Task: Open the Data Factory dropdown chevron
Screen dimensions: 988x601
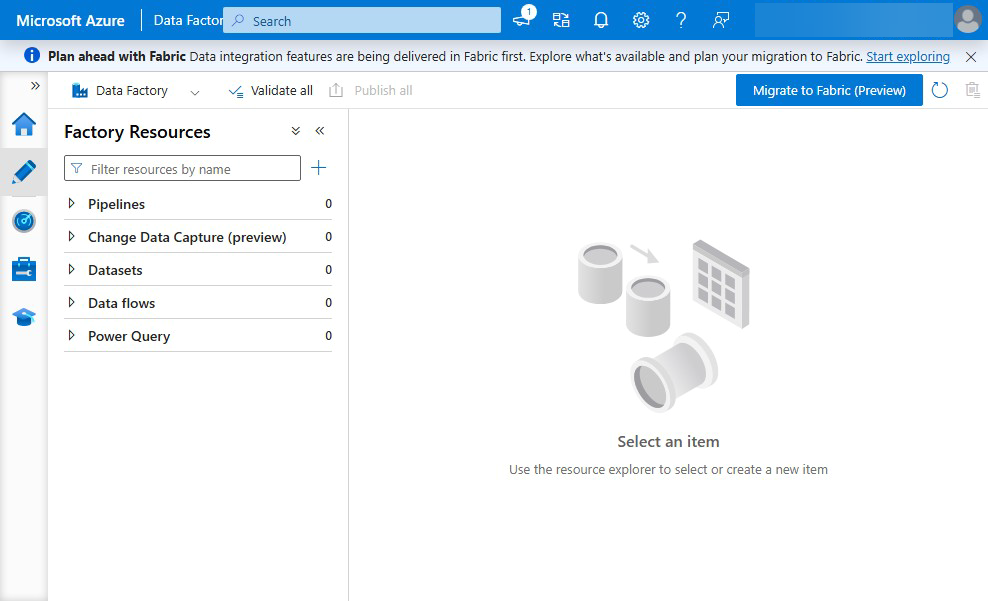Action: [195, 93]
